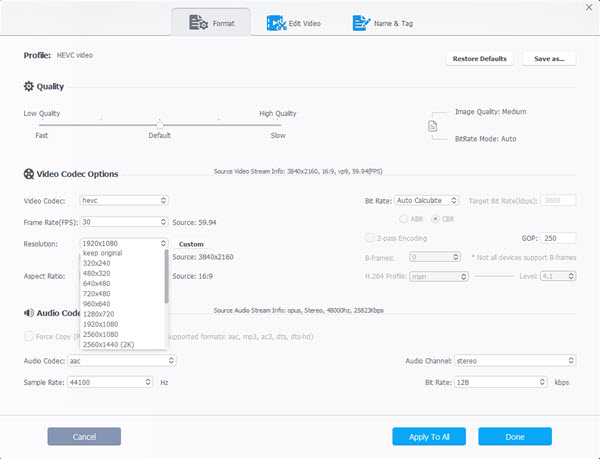Select 2560x1440 (2K) in resolution list

tap(122, 345)
